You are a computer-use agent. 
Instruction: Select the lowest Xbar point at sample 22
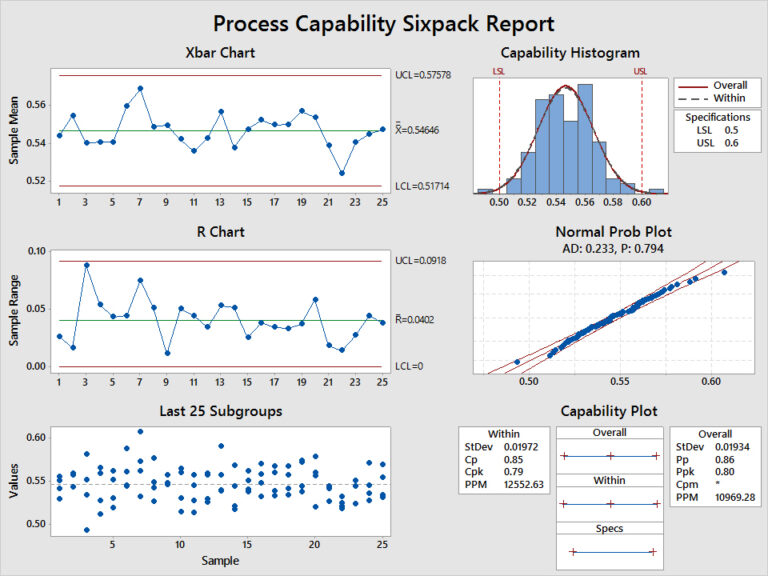pyautogui.click(x=342, y=173)
